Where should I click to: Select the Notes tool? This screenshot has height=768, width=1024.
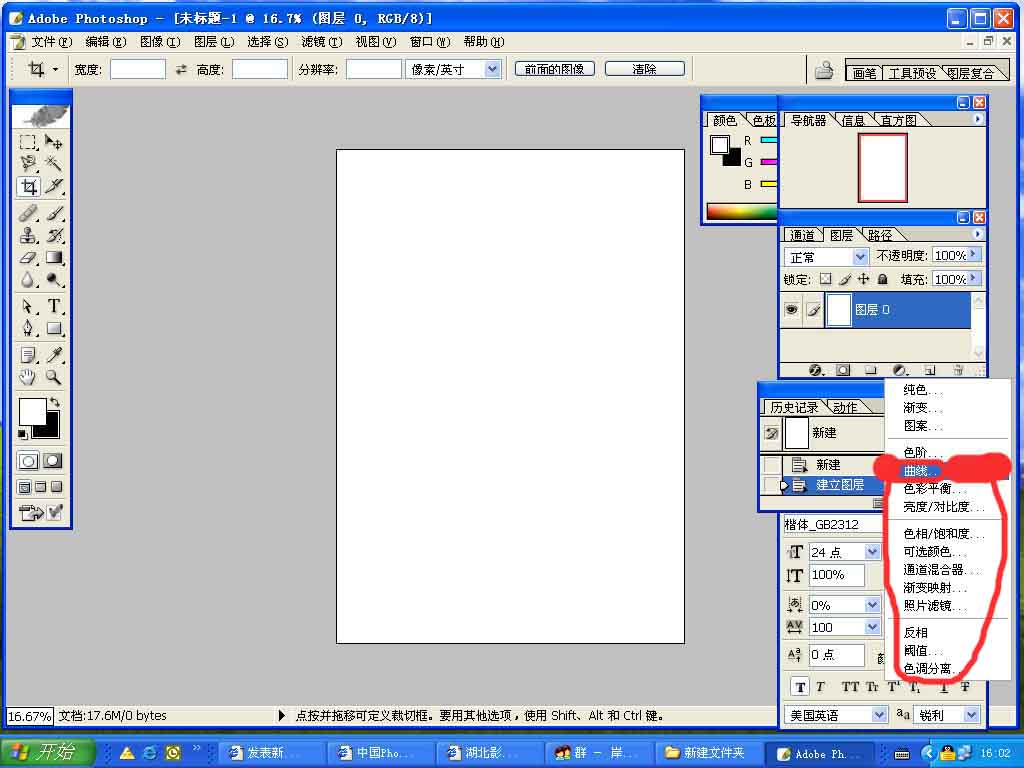coord(28,355)
